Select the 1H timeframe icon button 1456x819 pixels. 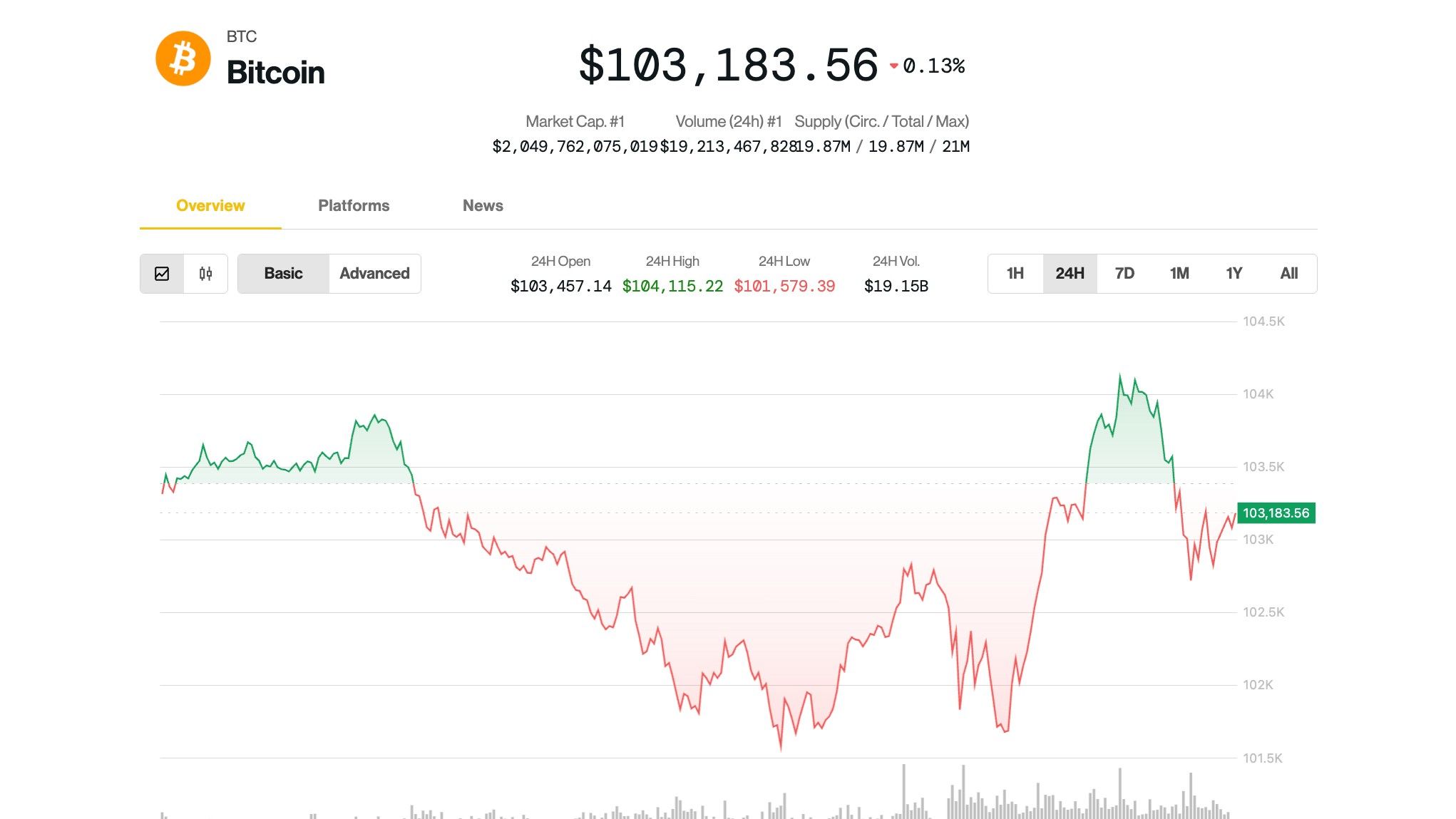pyautogui.click(x=1015, y=273)
